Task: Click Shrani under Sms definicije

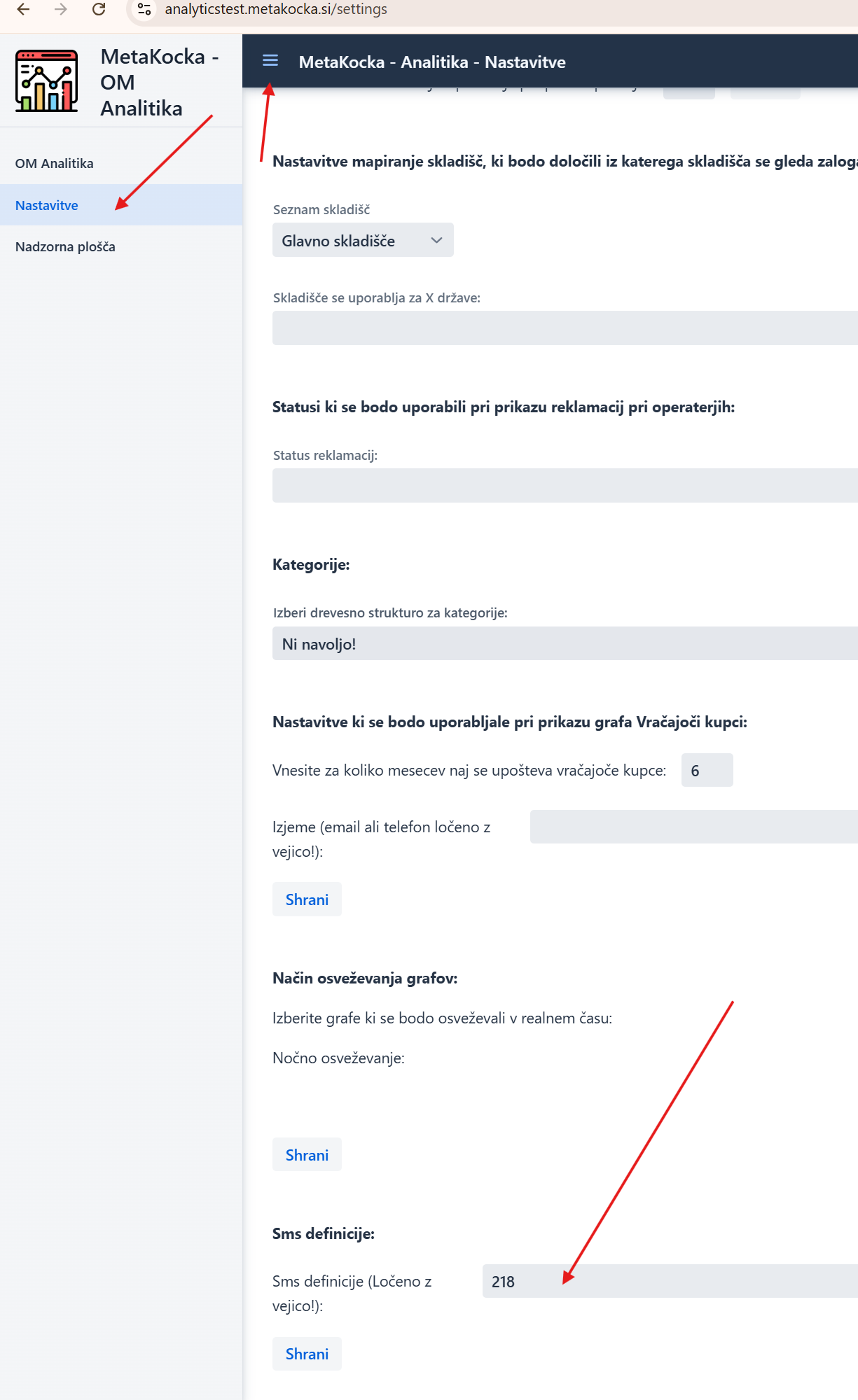Action: tap(307, 1354)
